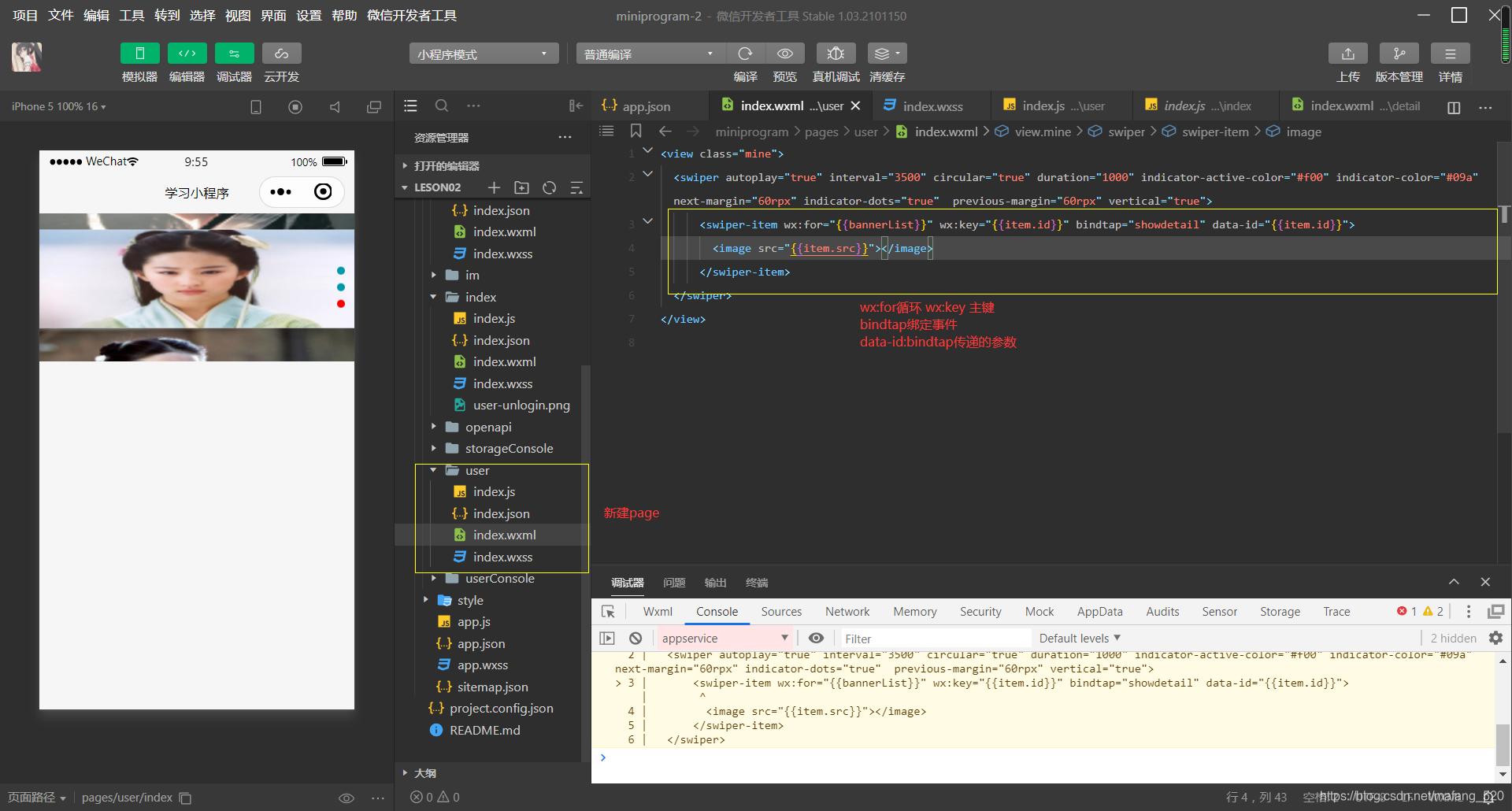
Task: Open console settings gear
Action: (x=1496, y=638)
